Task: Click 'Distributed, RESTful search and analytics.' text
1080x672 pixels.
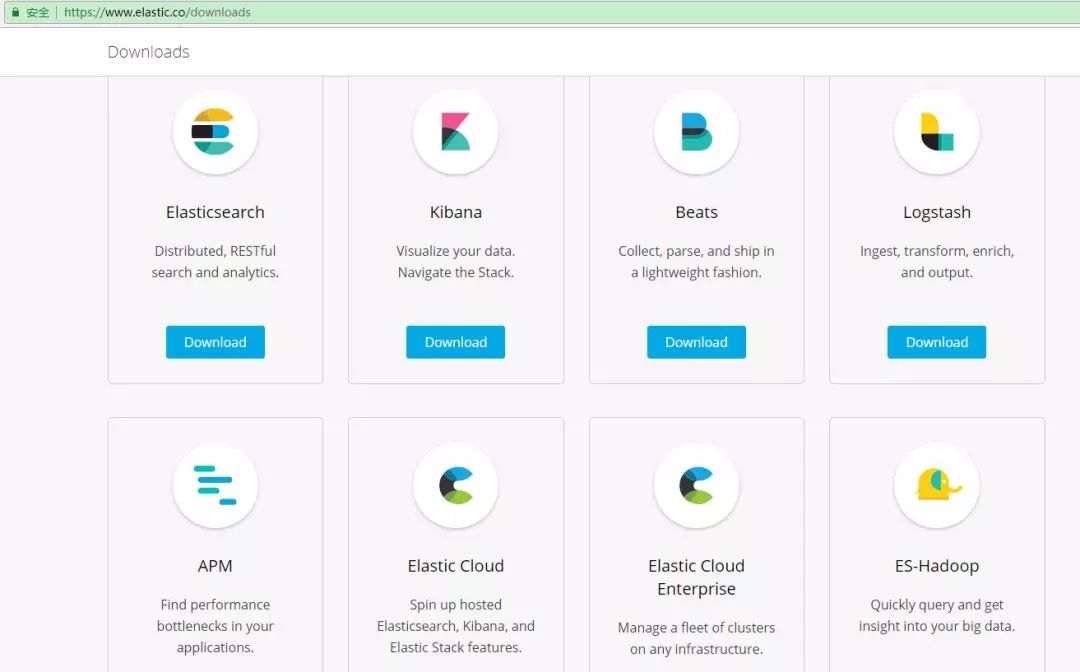Action: (215, 262)
